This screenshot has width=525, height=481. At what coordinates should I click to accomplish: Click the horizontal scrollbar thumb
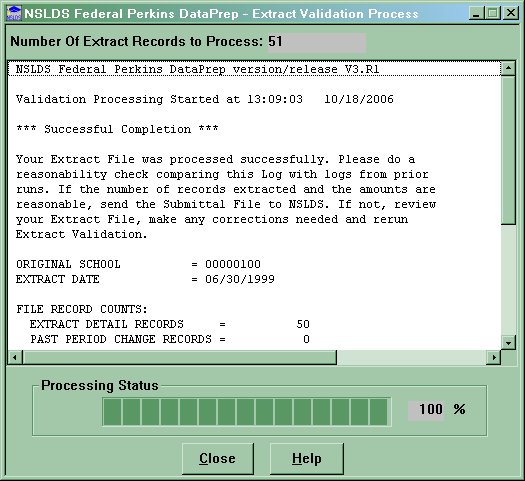179,357
